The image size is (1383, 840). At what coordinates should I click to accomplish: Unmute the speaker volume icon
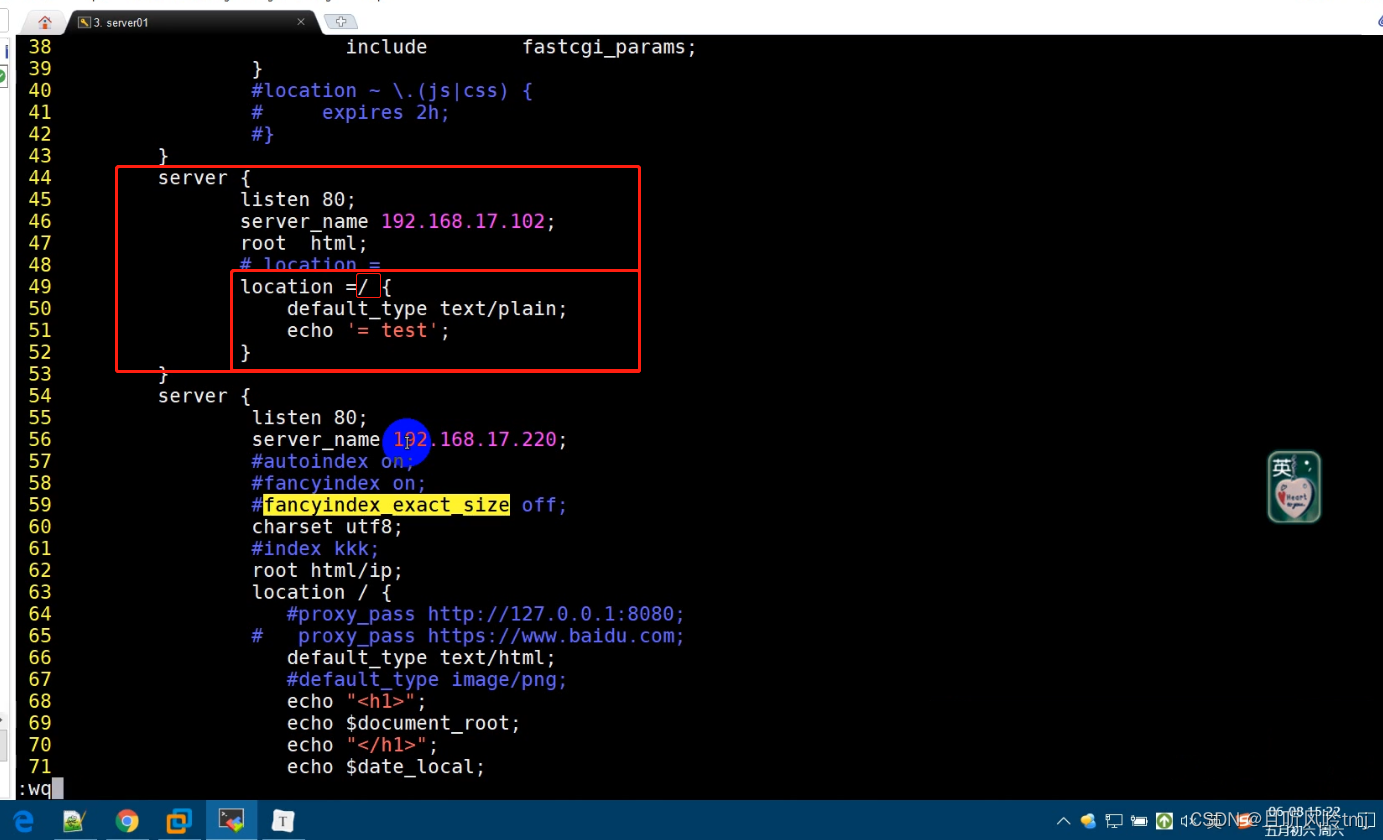1187,821
